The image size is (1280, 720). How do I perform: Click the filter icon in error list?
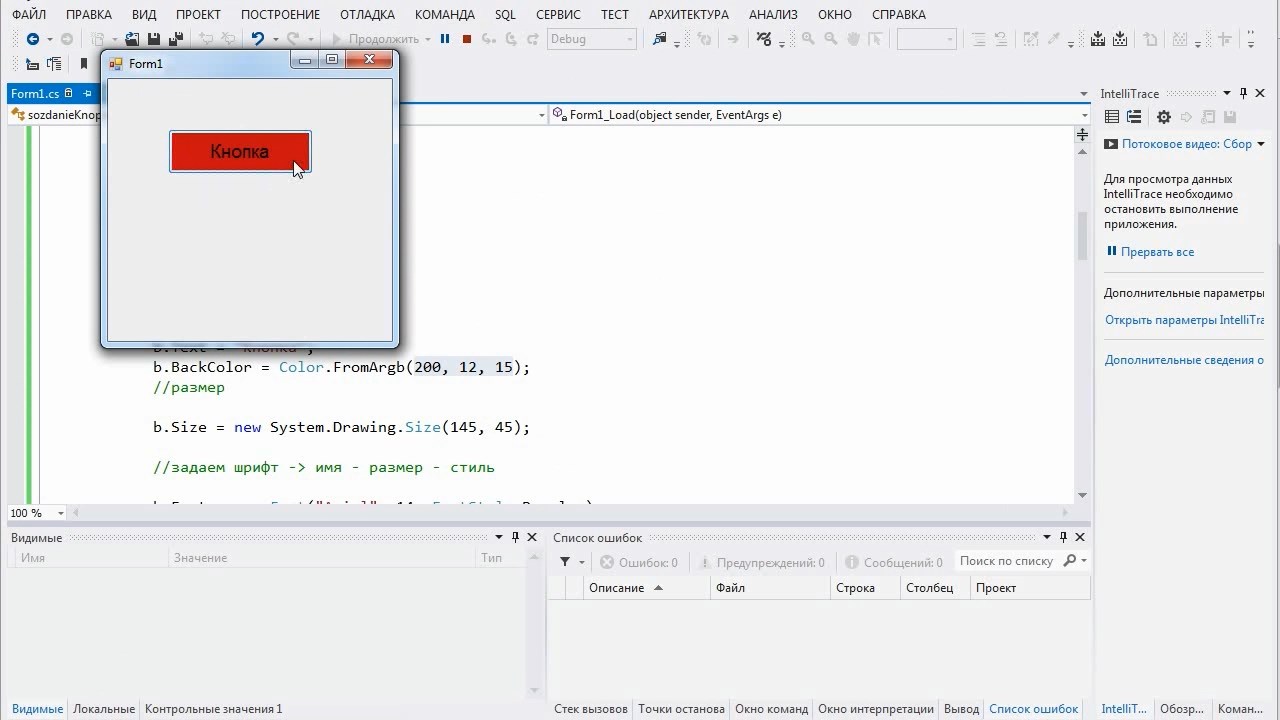pos(565,562)
